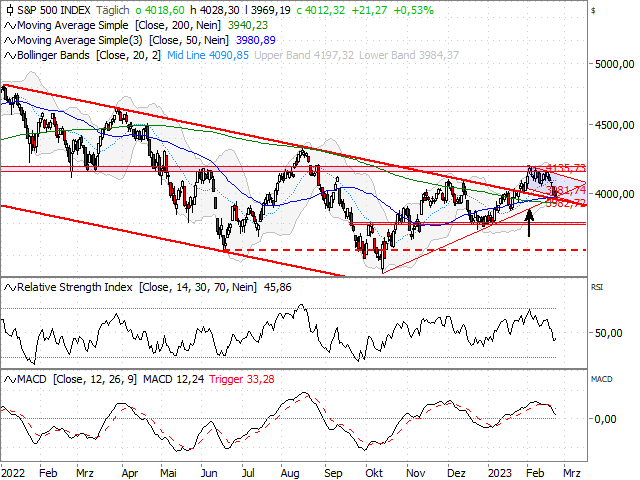Click the line icon before MACD label
The width and height of the screenshot is (640, 480).
point(10,380)
